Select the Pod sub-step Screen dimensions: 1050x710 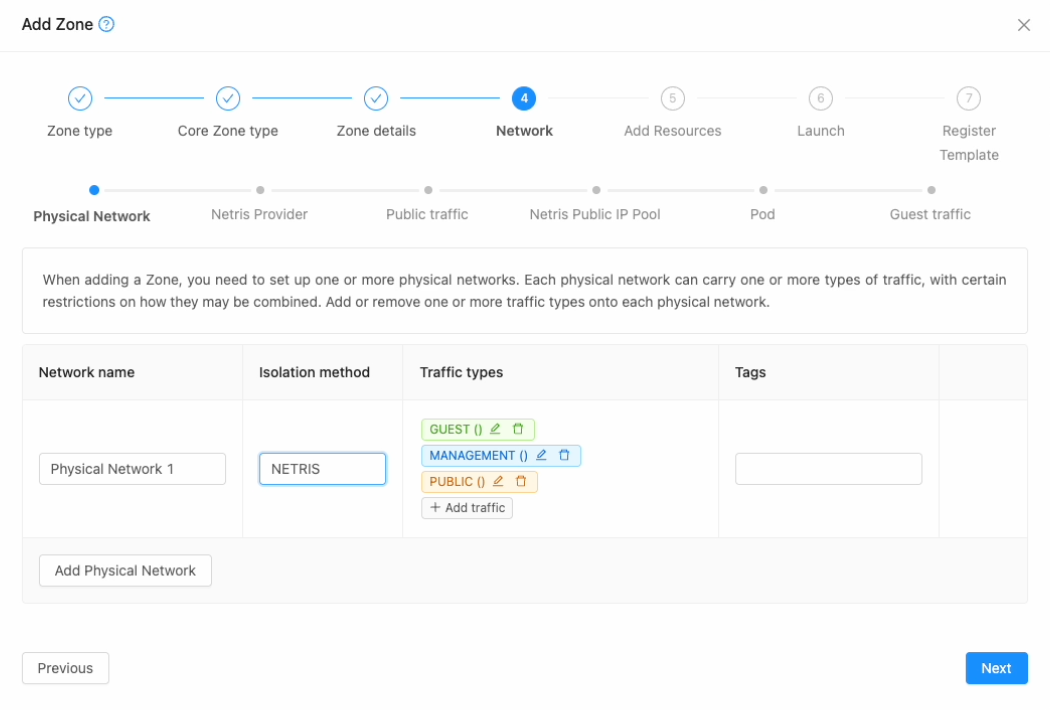click(762, 214)
